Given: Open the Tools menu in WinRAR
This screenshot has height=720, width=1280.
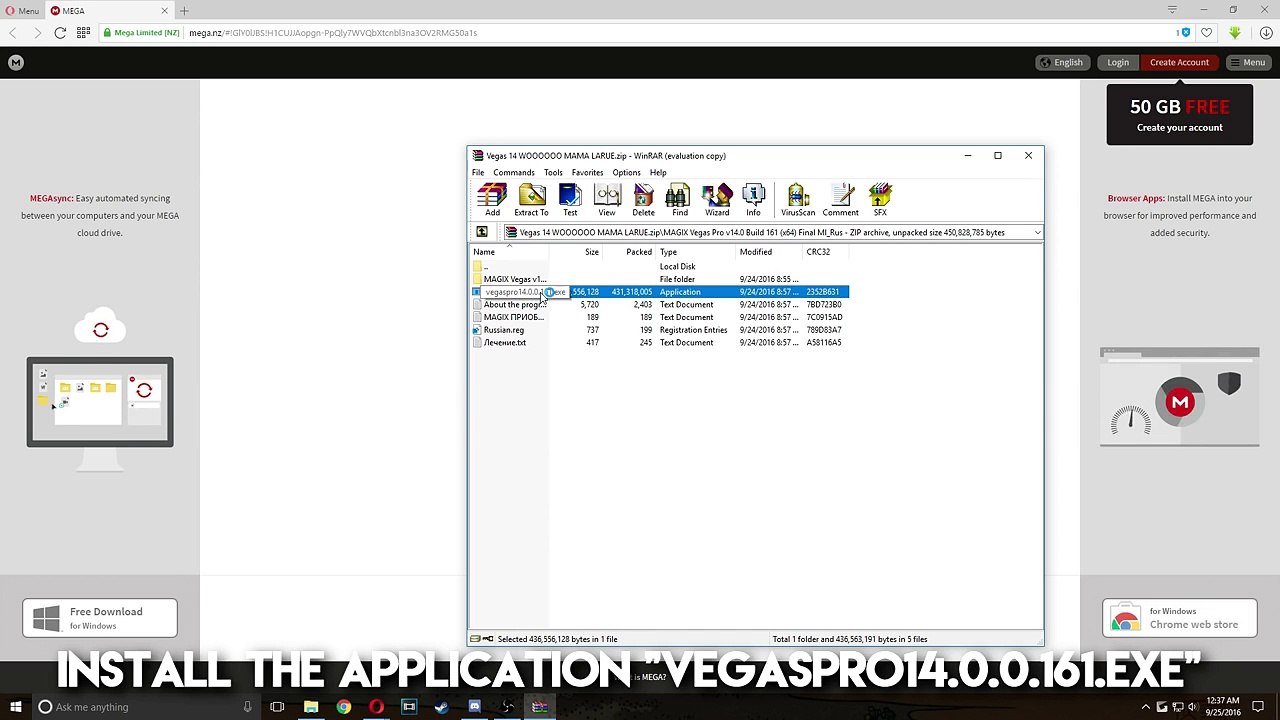Looking at the screenshot, I should 553,172.
